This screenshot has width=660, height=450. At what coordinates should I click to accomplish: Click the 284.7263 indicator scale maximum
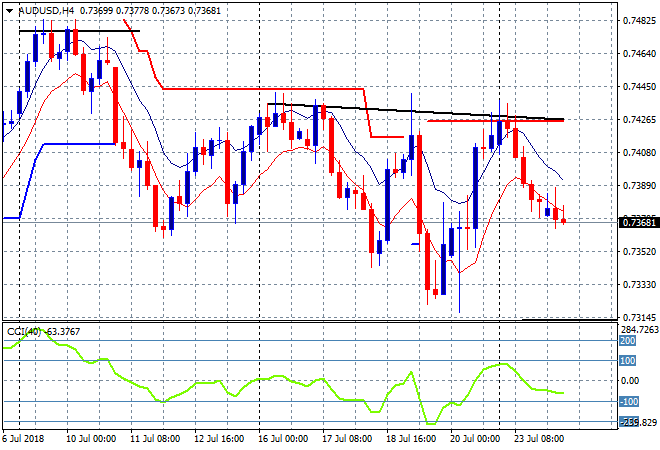pyautogui.click(x=640, y=329)
